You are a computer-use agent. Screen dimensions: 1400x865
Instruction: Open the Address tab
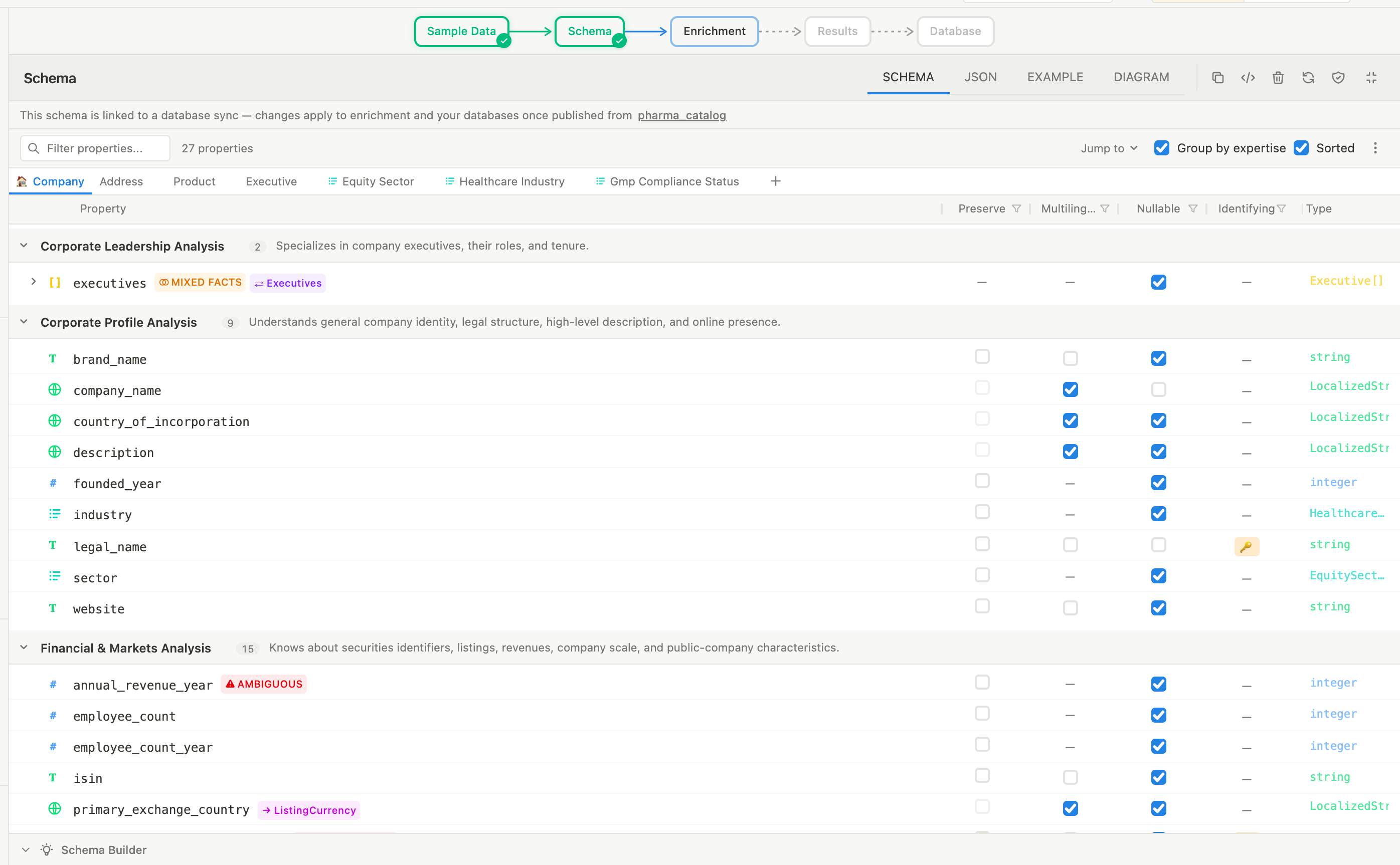coord(121,181)
